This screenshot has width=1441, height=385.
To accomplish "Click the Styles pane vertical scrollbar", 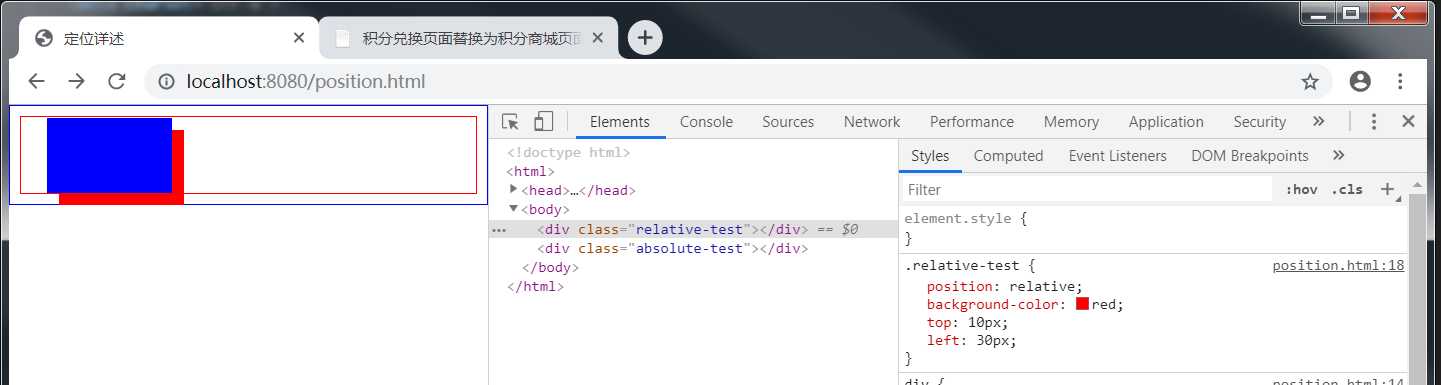I will 1417,288.
